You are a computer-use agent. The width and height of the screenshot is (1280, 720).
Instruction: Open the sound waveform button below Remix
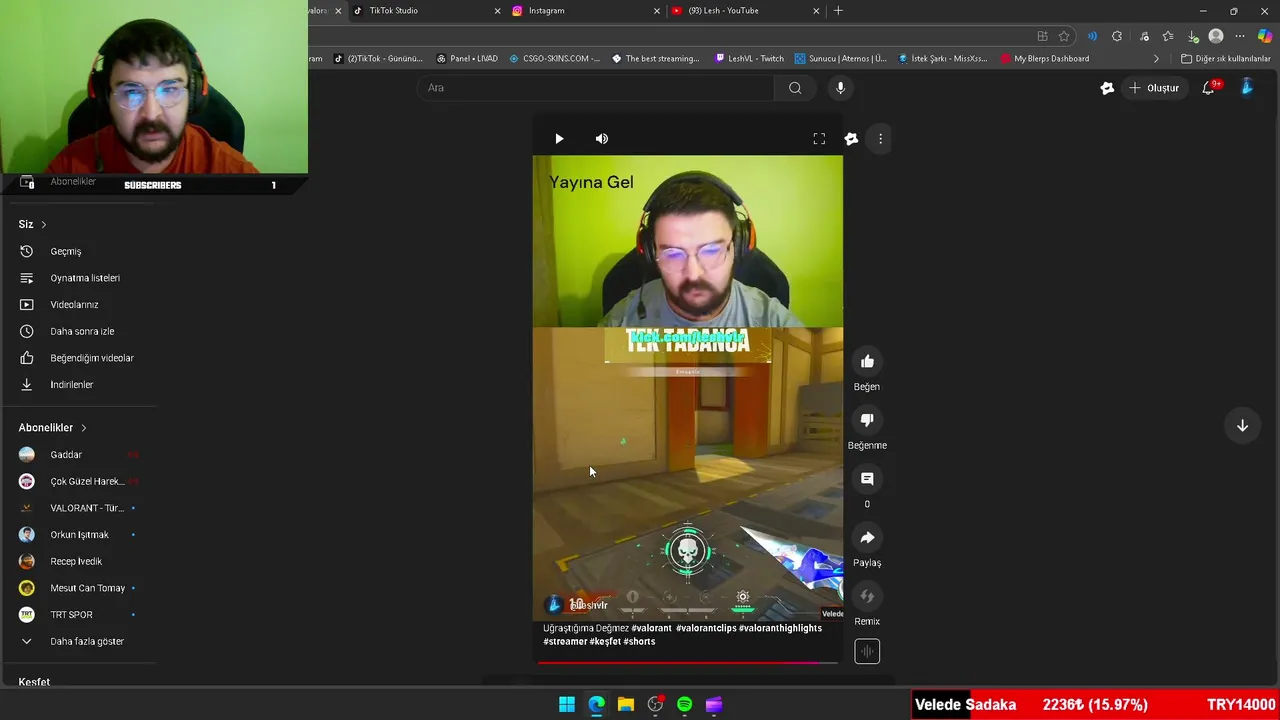coord(867,652)
